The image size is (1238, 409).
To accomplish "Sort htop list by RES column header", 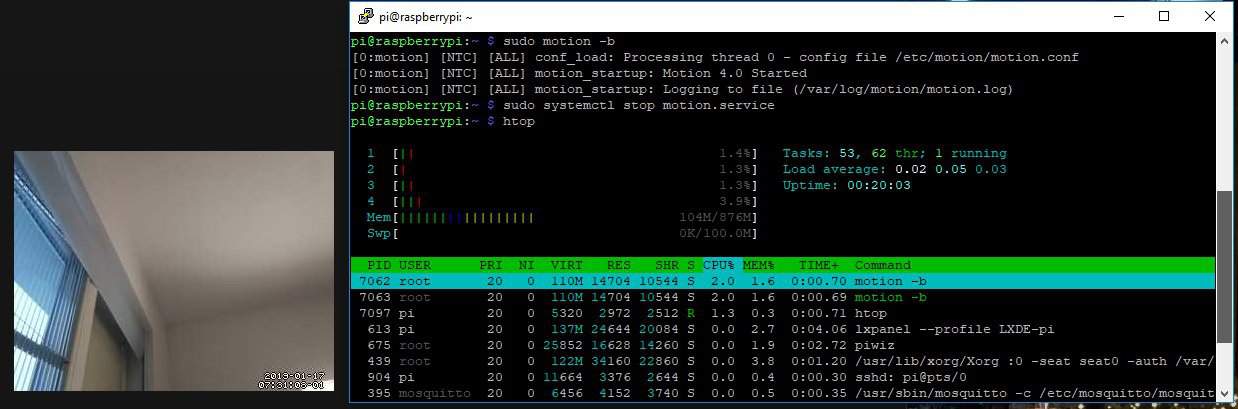I will [x=618, y=265].
